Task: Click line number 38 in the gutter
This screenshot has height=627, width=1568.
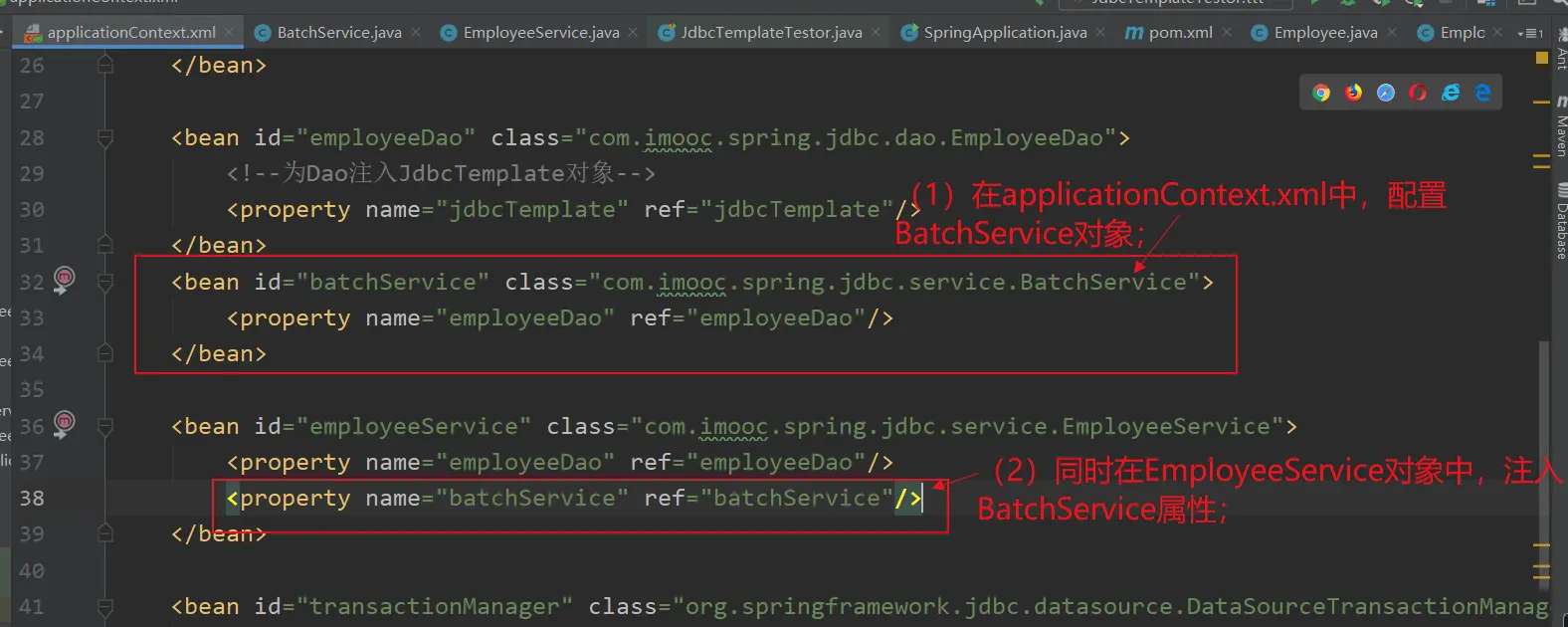Action: pos(32,499)
